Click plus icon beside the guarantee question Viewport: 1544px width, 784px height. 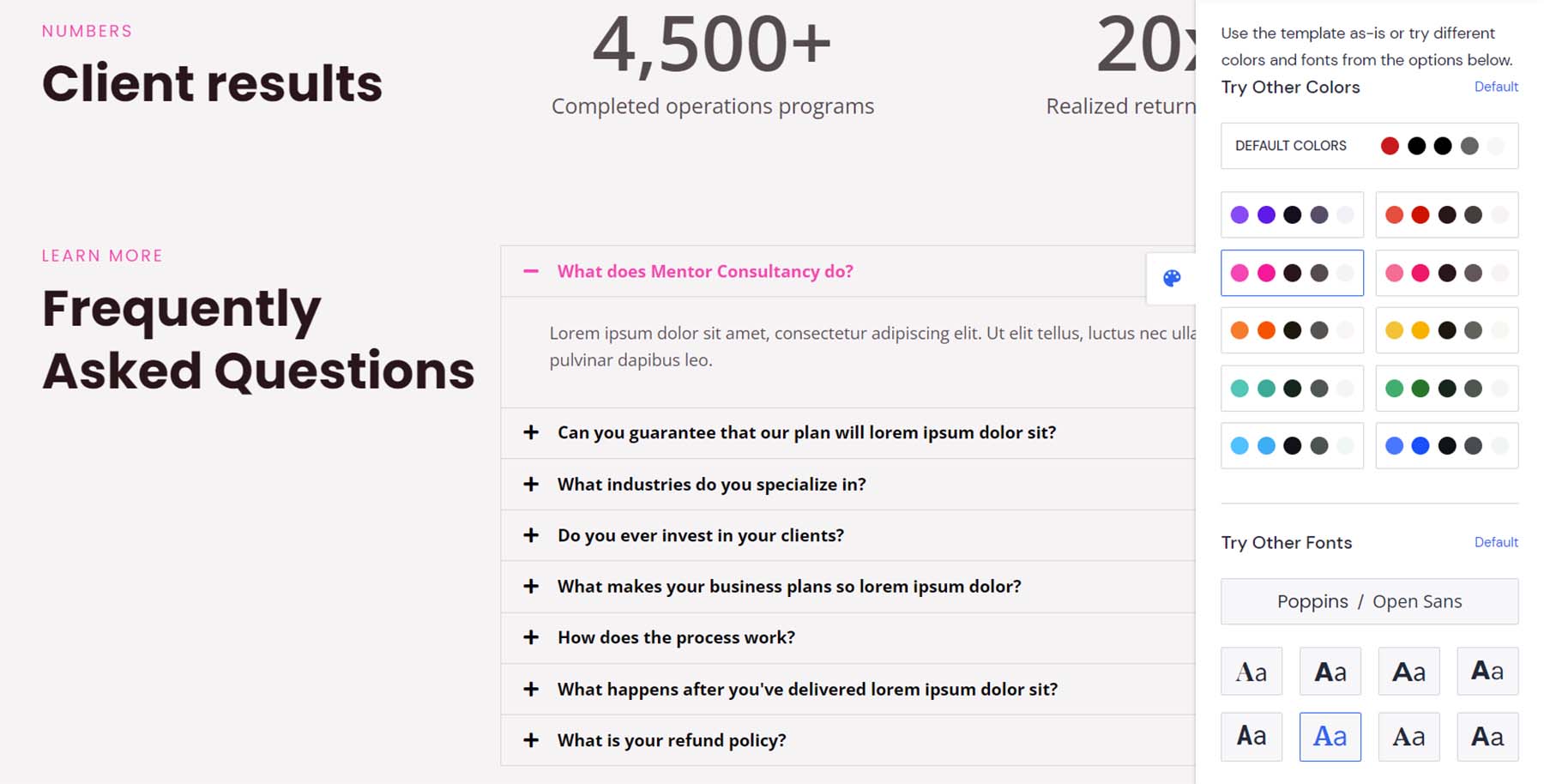pos(531,432)
